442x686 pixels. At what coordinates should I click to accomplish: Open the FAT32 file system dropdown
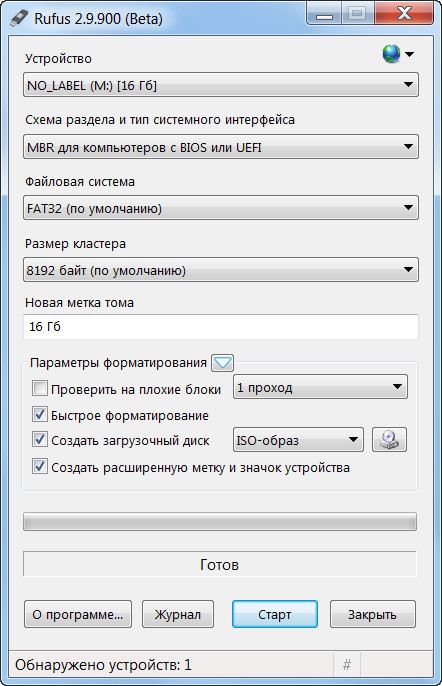tap(221, 208)
